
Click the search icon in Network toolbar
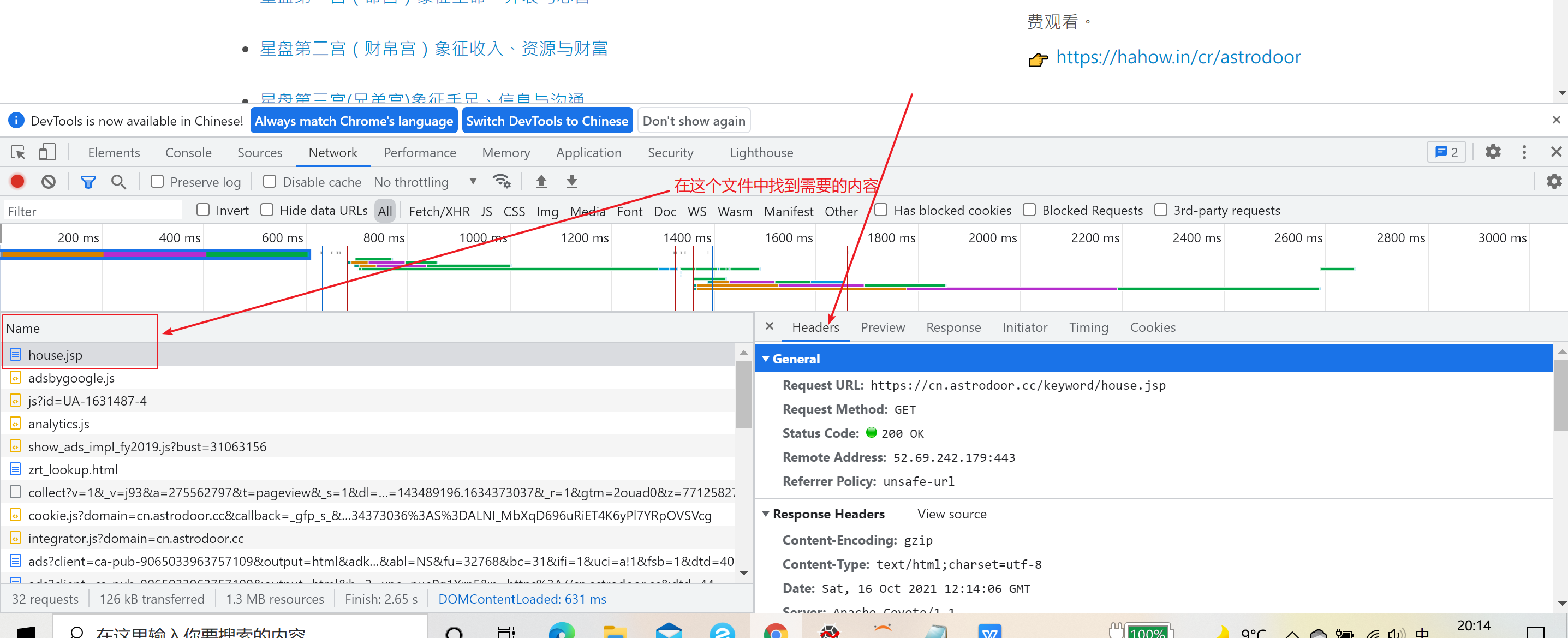(119, 182)
